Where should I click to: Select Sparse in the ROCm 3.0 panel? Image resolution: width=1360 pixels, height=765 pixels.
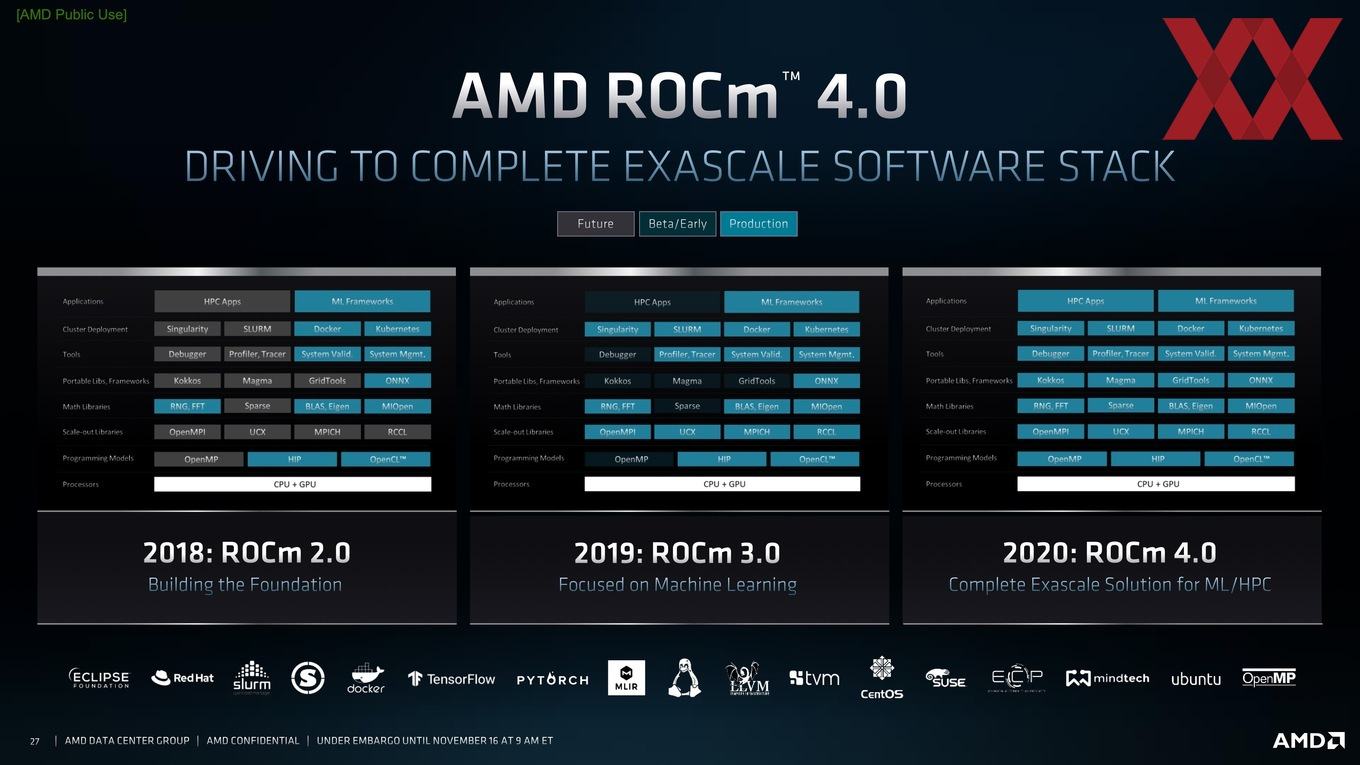(x=687, y=406)
